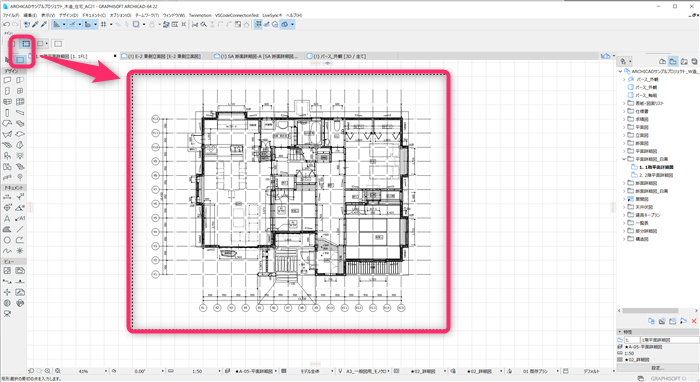Click the Undo arrow icon
The width and height of the screenshot is (700, 382).
[6, 25]
